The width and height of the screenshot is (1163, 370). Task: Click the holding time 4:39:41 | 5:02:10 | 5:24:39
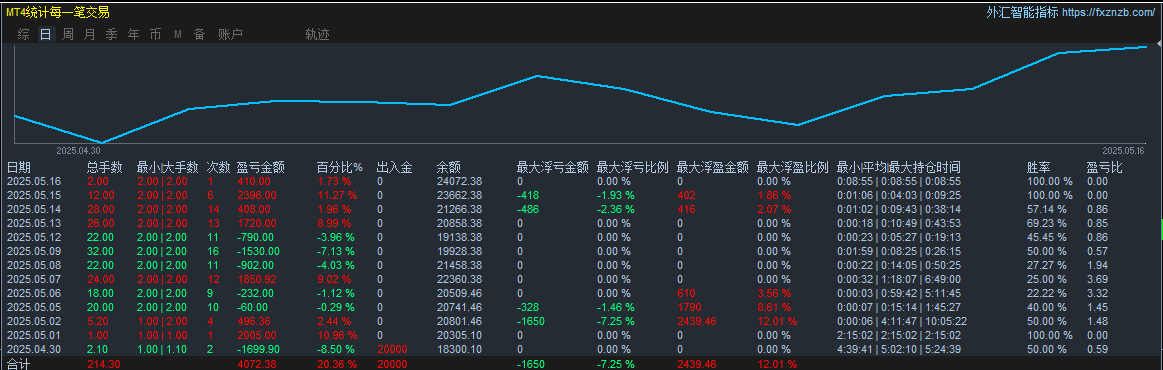pyautogui.click(x=899, y=349)
